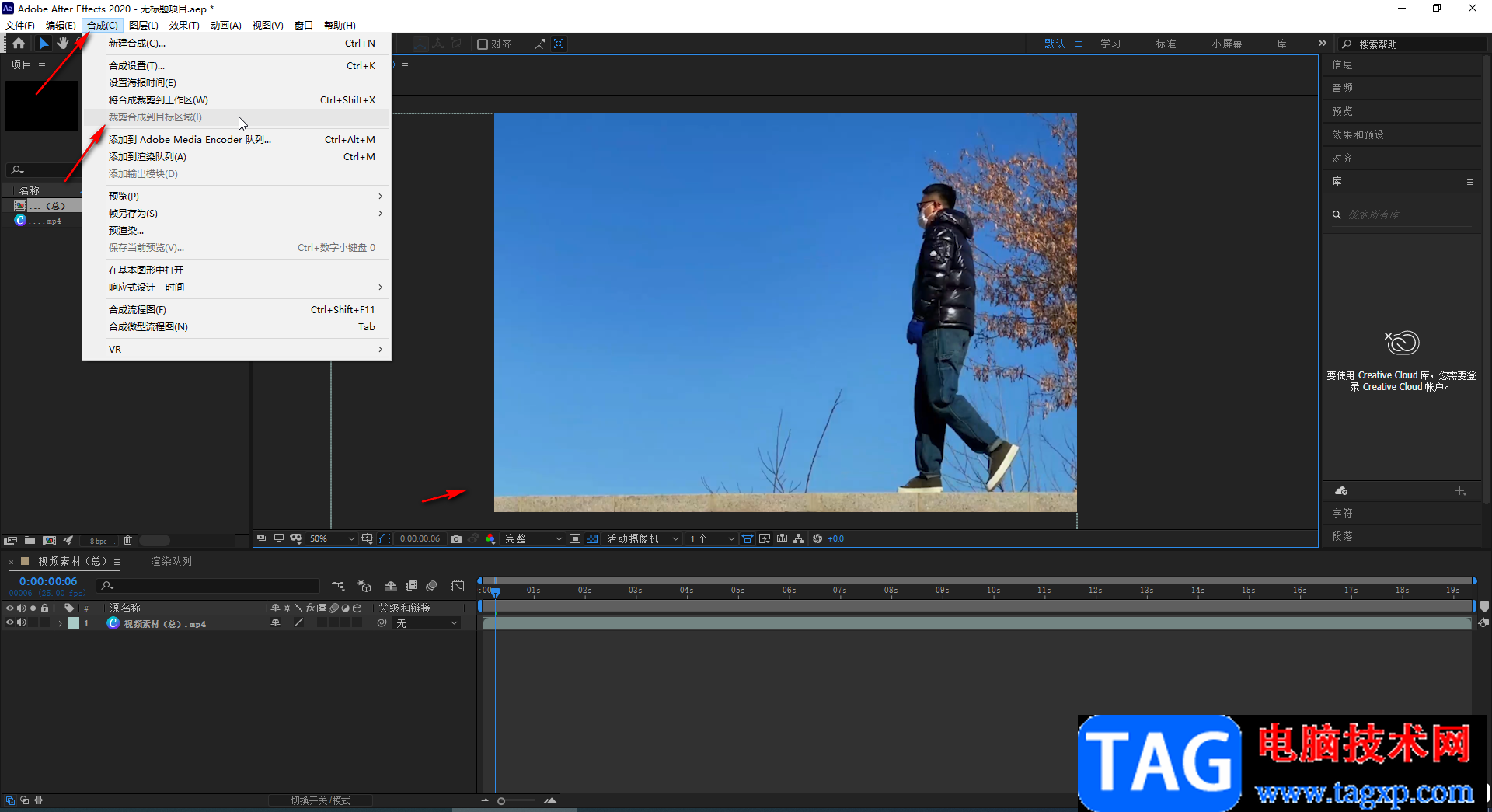Open the 完整 resolution dropdown
Image resolution: width=1492 pixels, height=812 pixels.
point(533,538)
